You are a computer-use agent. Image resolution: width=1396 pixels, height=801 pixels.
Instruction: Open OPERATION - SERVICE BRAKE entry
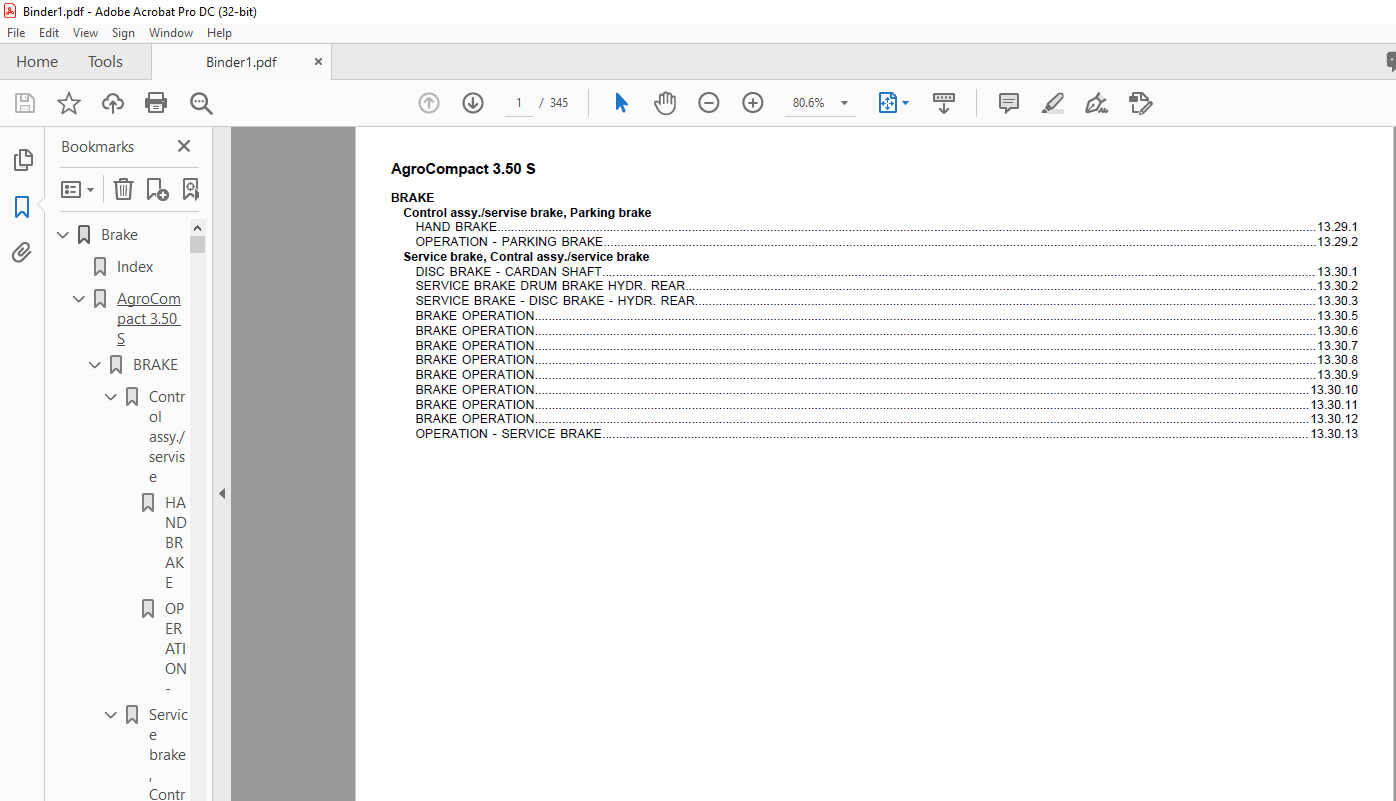coord(509,434)
